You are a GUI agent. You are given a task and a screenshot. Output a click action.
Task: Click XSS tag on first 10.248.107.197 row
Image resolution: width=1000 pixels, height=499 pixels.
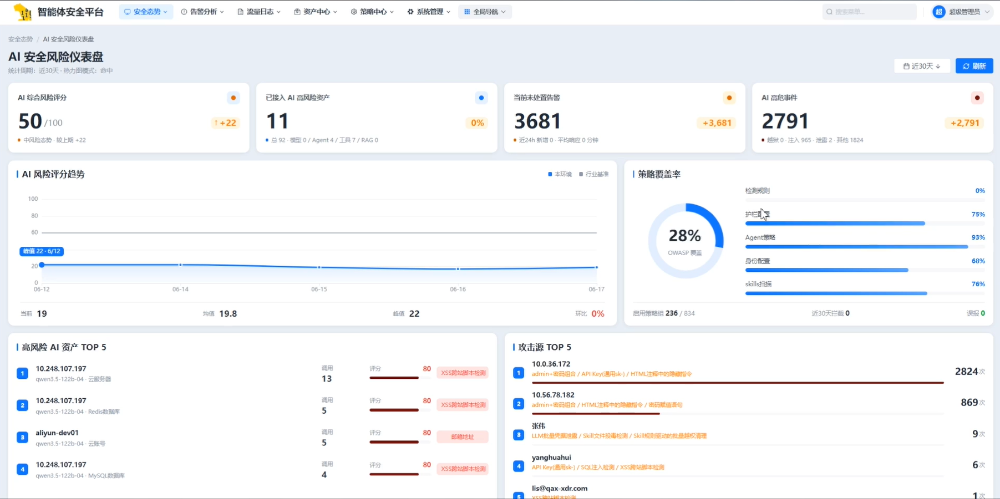462,373
